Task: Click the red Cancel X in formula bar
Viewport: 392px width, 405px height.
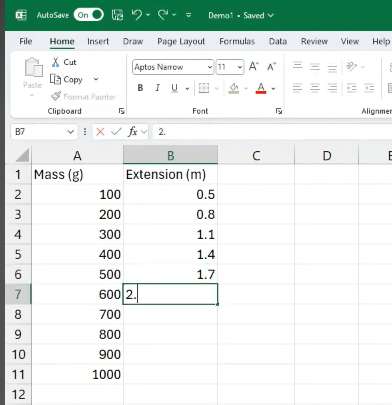Action: tap(100, 132)
